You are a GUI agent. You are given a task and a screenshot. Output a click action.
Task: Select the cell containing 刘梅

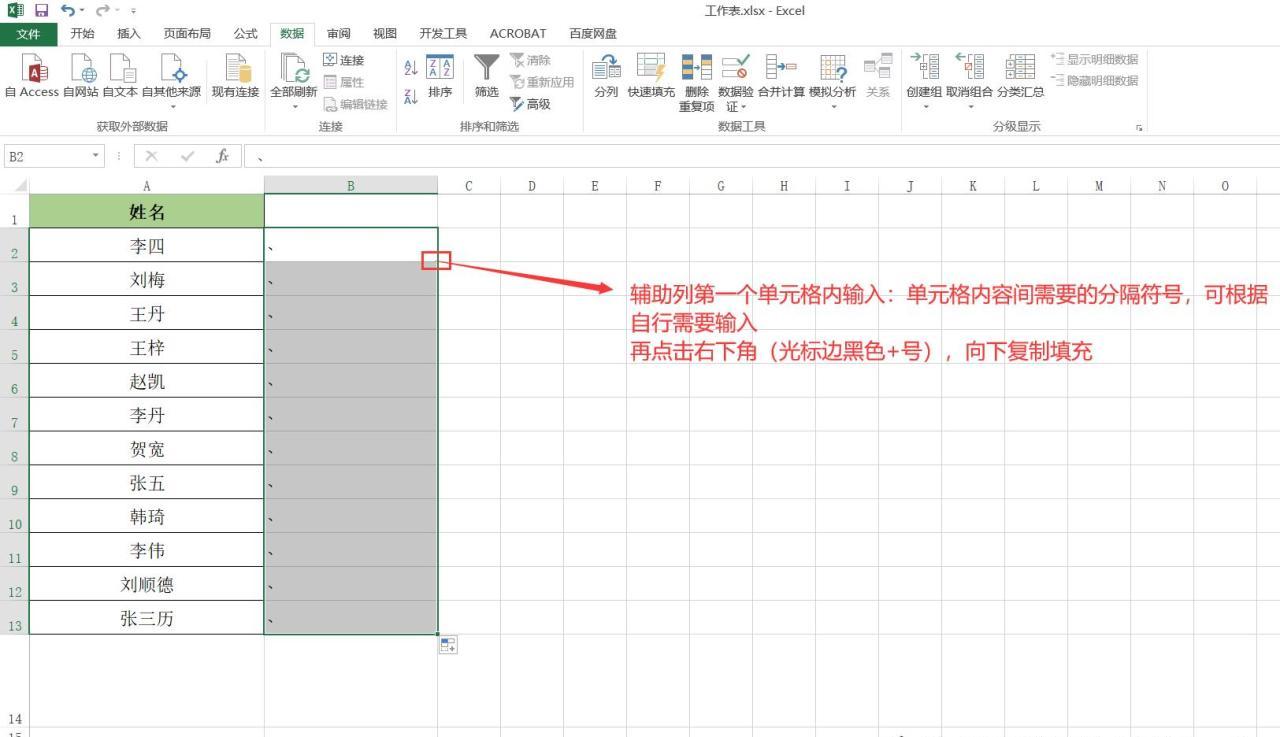147,279
